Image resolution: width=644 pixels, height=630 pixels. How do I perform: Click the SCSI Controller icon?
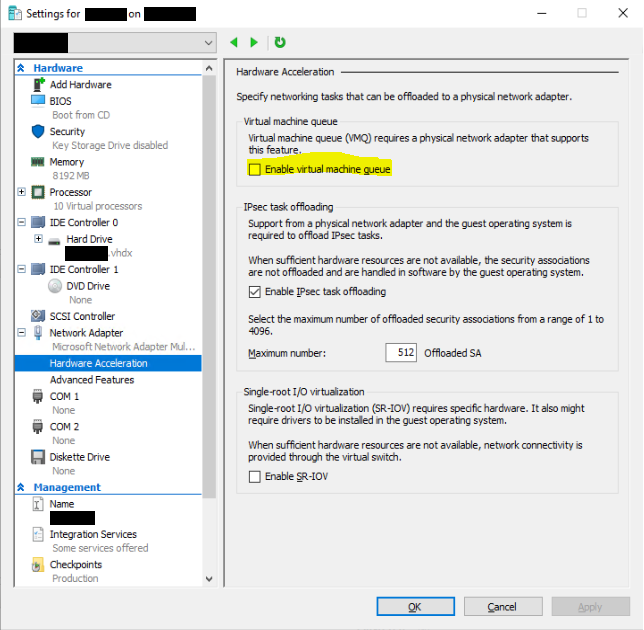click(x=38, y=316)
